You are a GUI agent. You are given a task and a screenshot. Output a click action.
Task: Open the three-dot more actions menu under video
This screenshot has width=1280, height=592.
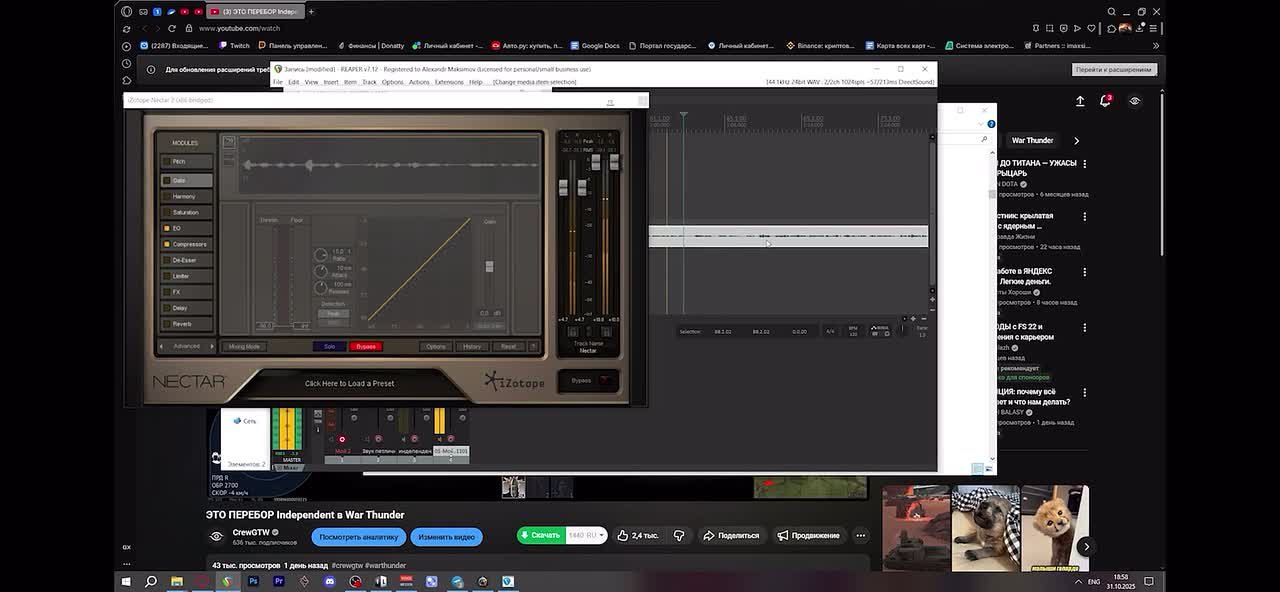[x=860, y=536]
